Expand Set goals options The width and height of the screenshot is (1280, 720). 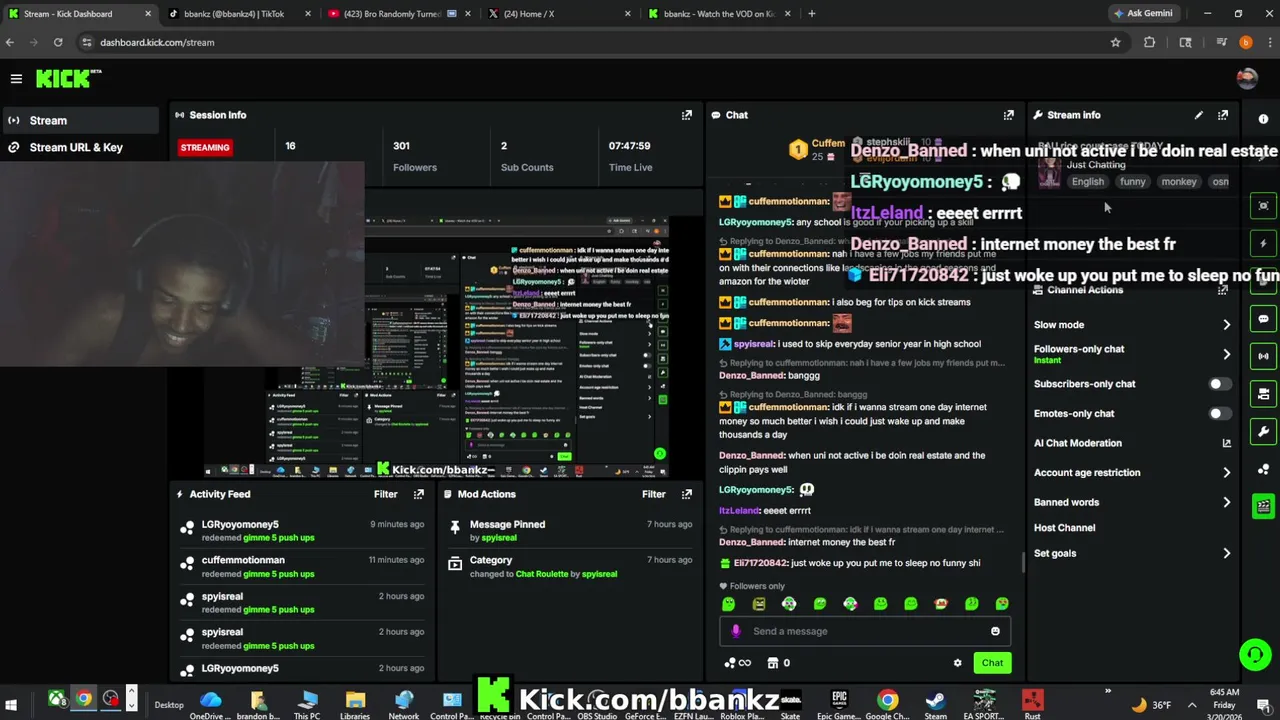1226,553
